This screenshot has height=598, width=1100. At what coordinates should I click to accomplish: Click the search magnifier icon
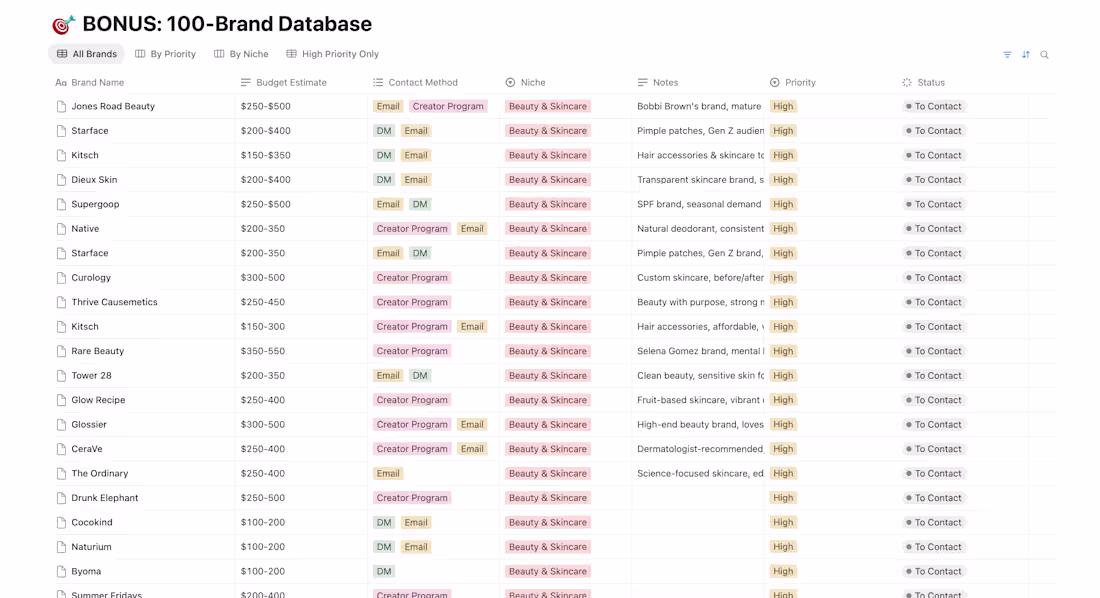tap(1044, 55)
